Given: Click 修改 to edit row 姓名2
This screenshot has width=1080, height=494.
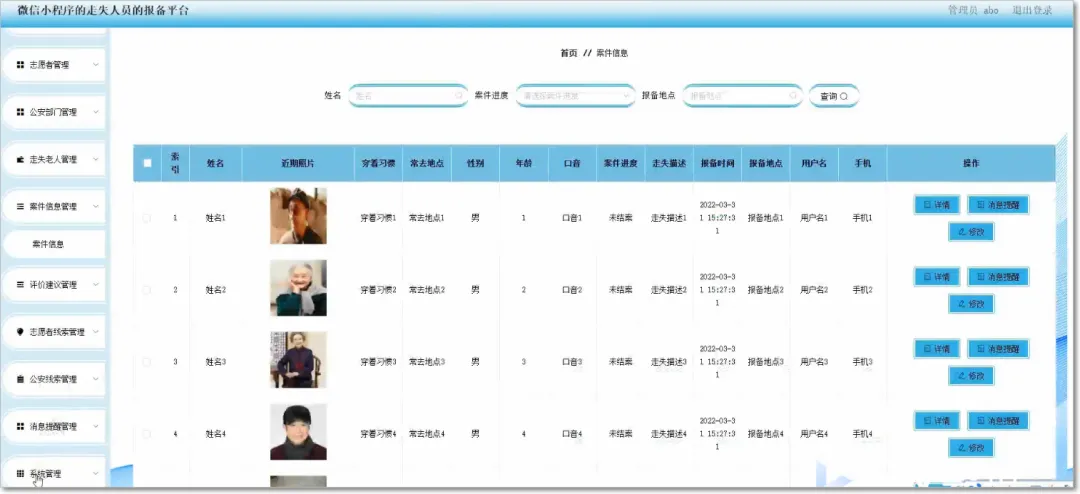Looking at the screenshot, I should [x=971, y=304].
